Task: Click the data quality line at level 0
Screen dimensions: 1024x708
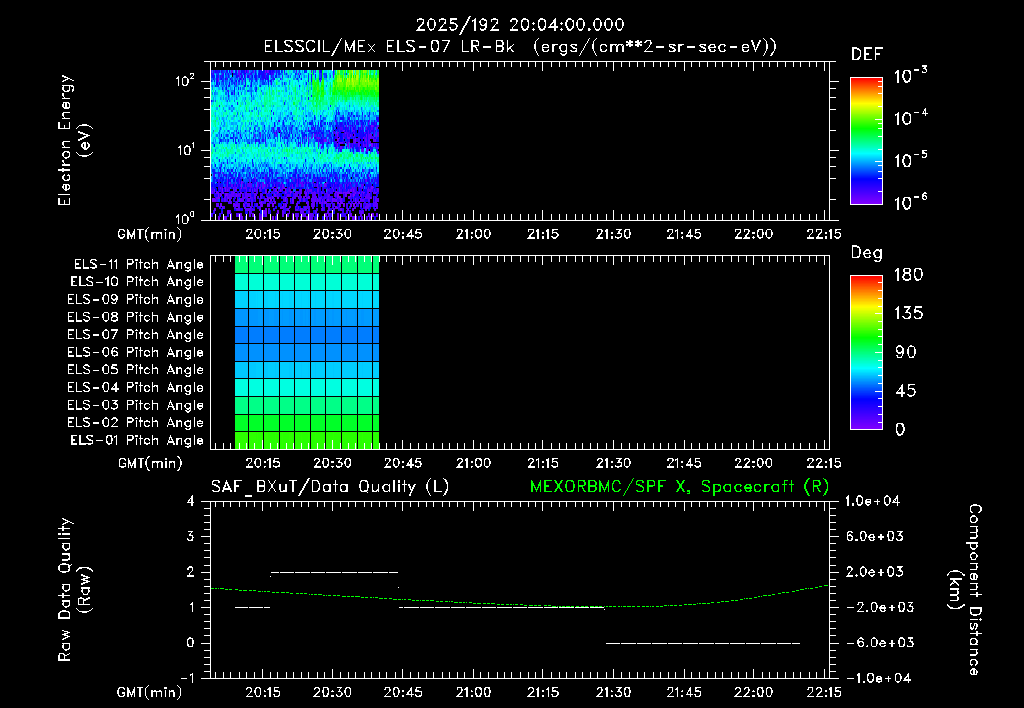Action: click(703, 643)
